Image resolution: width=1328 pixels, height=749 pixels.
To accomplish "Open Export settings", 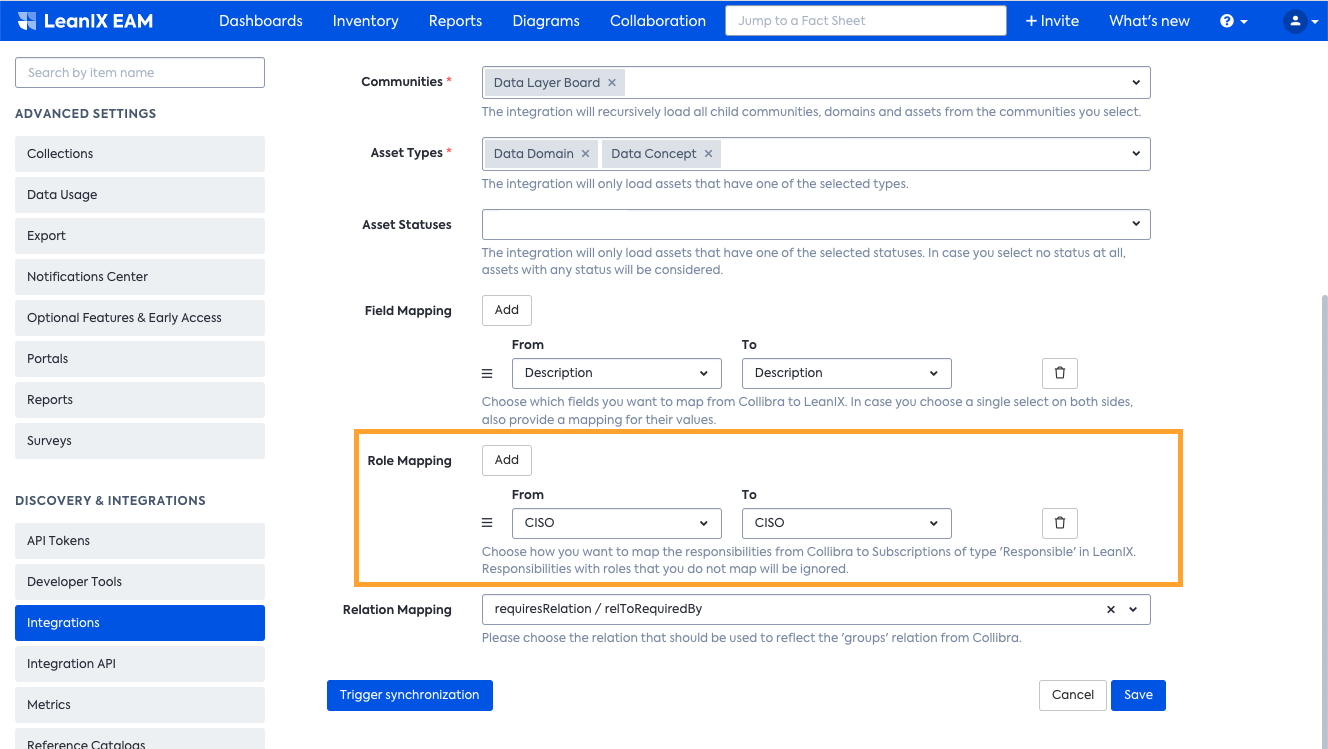I will pos(140,236).
